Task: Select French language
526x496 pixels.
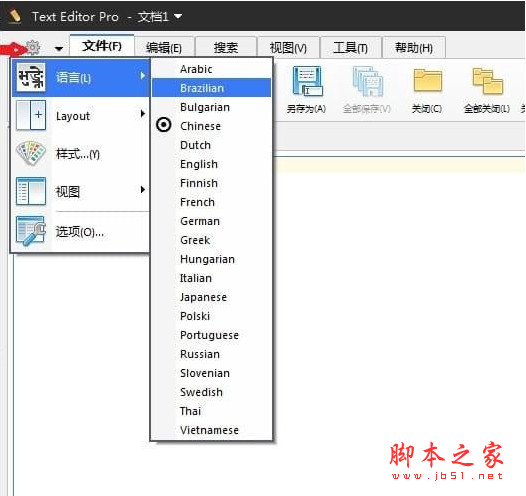Action: 211,202
